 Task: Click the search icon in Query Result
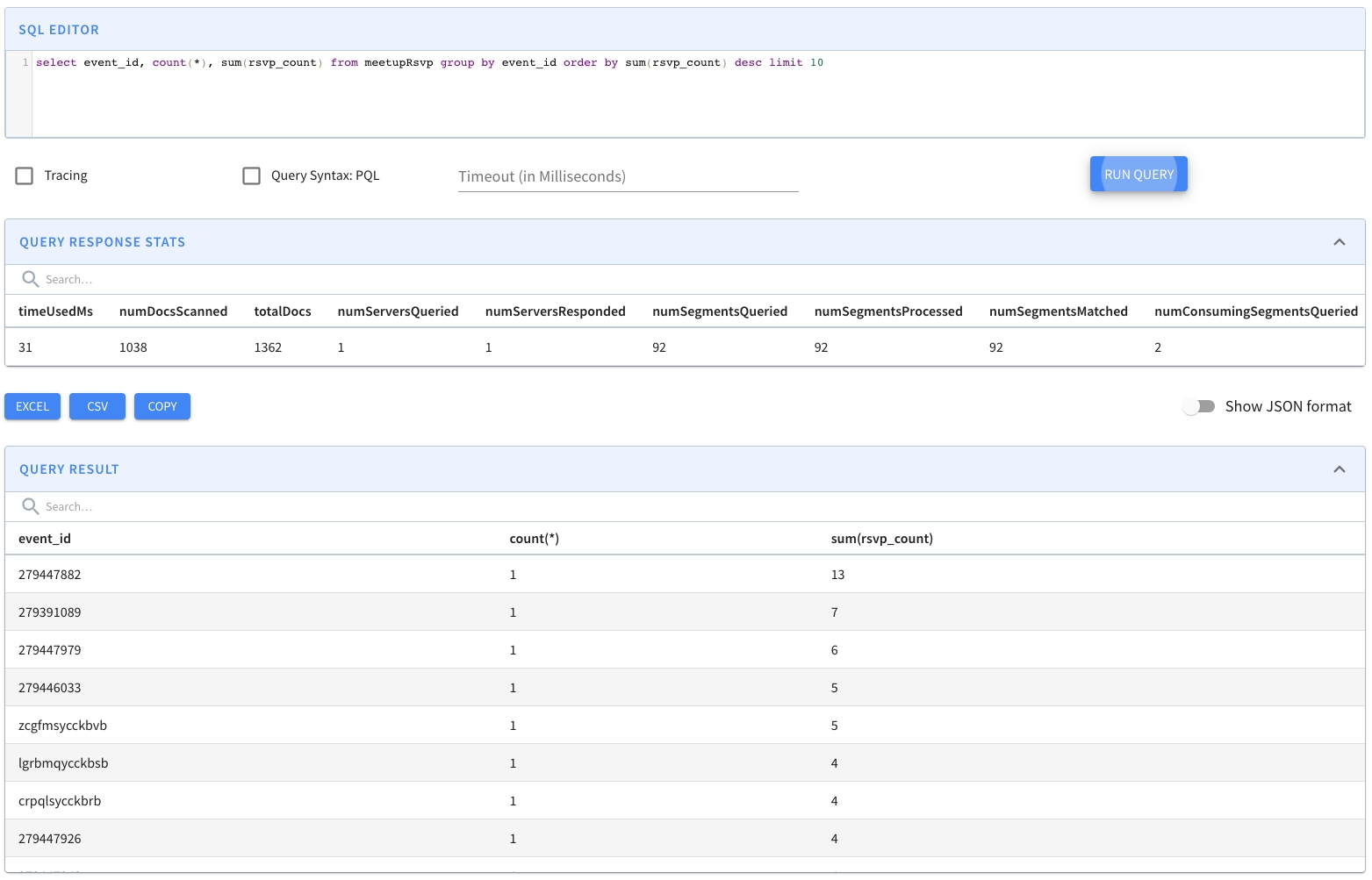(x=31, y=506)
